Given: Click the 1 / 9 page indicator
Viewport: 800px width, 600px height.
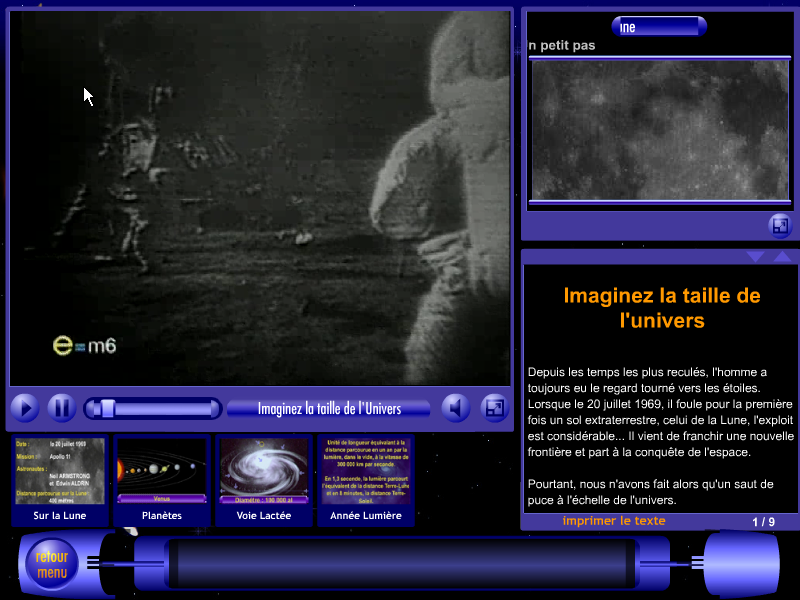Looking at the screenshot, I should [763, 522].
